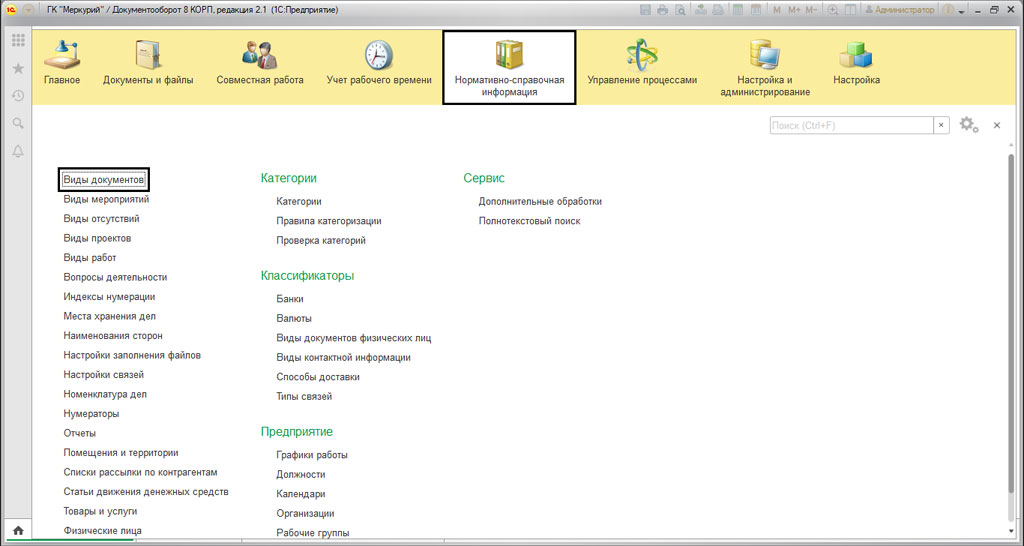Click the magnifier search icon in sidebar

point(17,123)
